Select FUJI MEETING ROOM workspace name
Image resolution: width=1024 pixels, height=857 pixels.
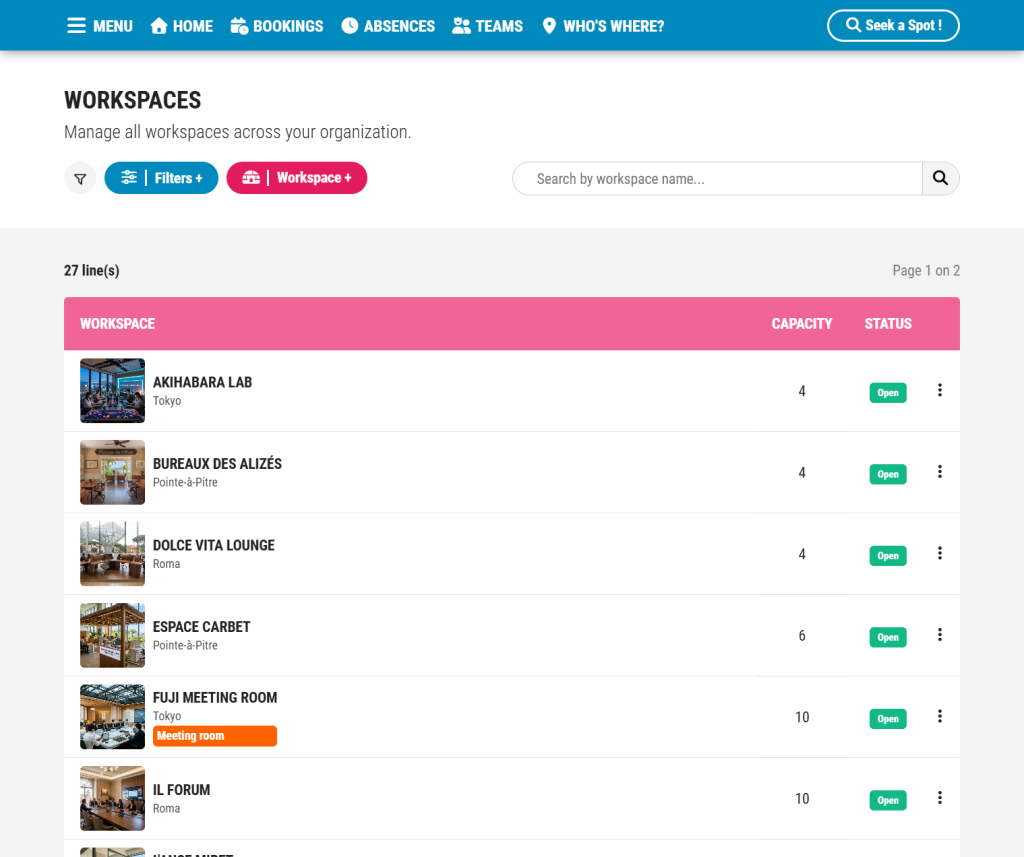click(x=215, y=698)
